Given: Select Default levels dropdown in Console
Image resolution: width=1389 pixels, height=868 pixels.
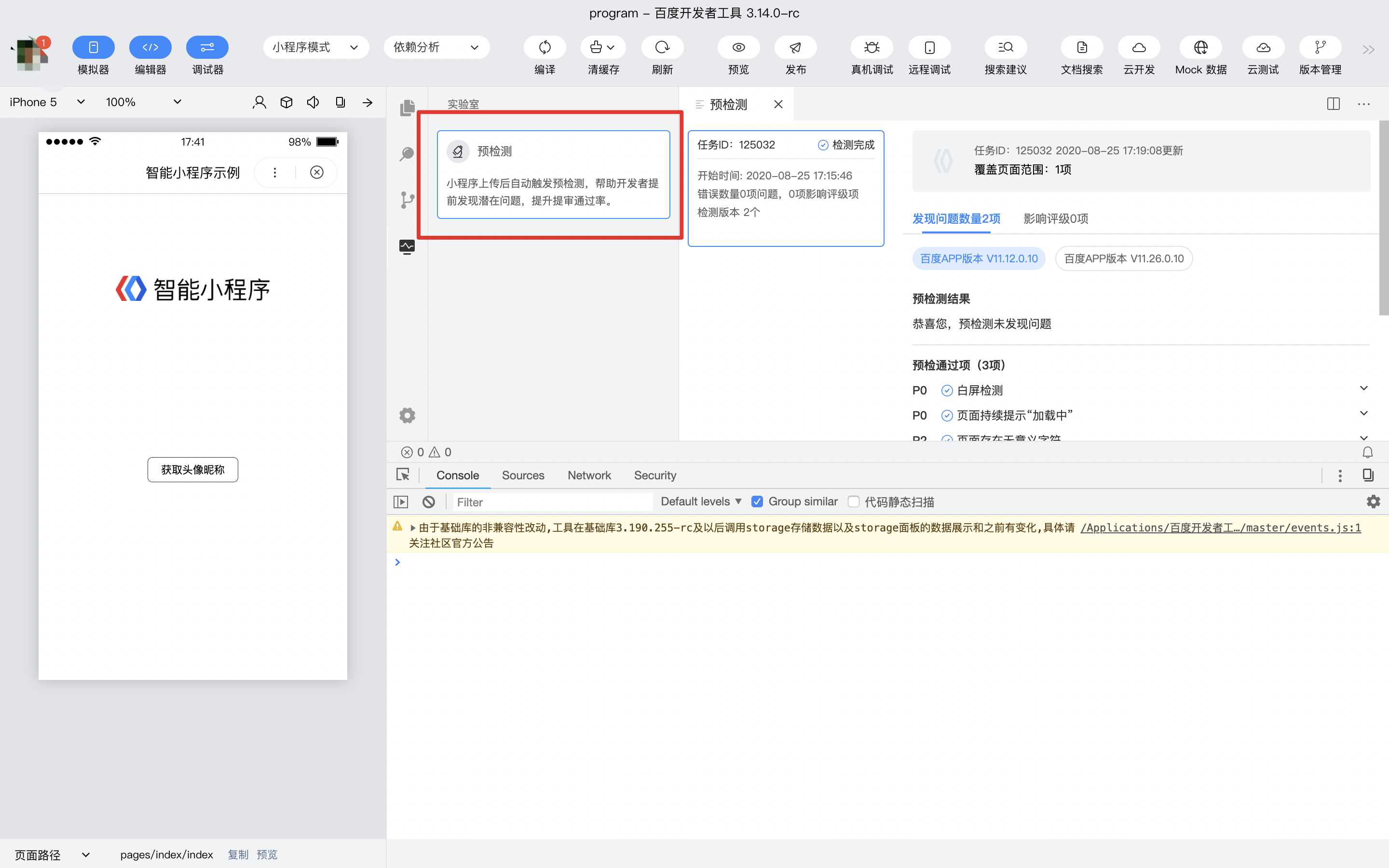Looking at the screenshot, I should pyautogui.click(x=701, y=501).
